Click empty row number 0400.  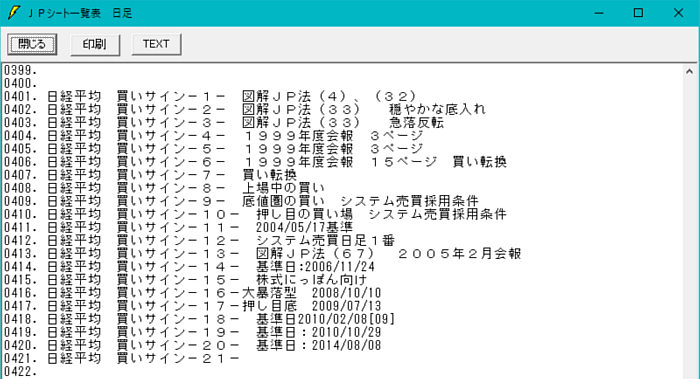point(21,83)
